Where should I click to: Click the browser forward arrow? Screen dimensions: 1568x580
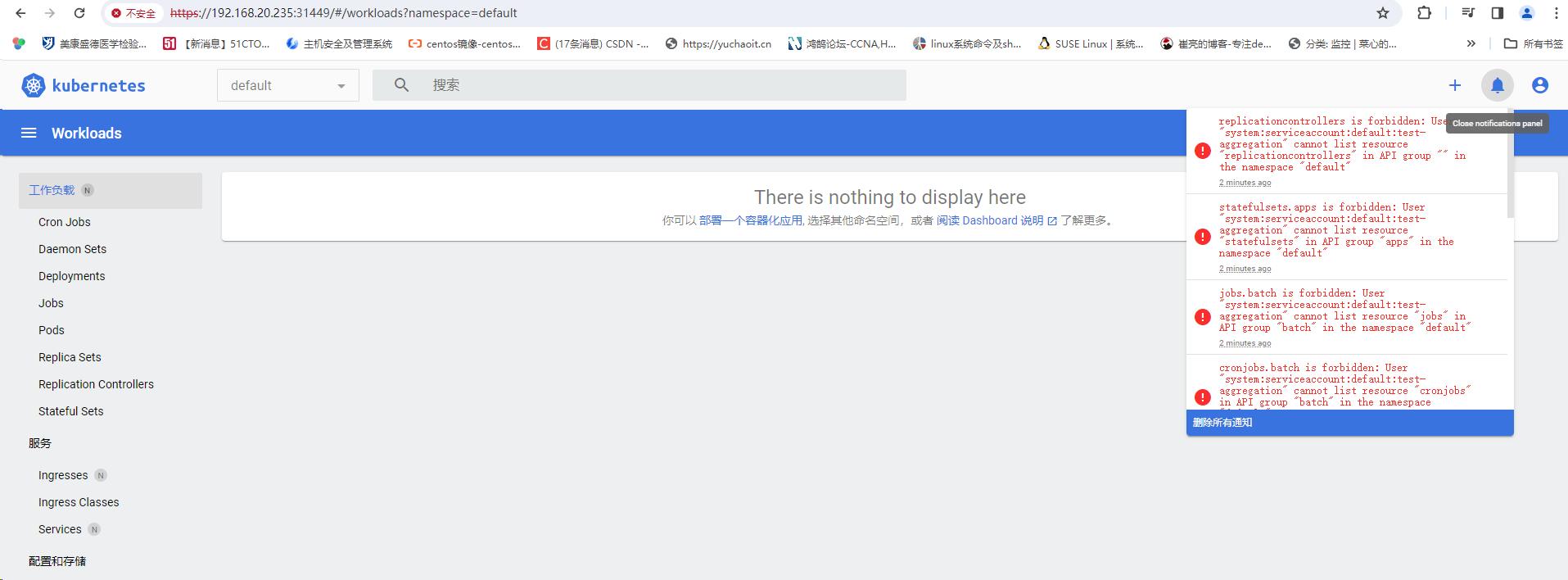pos(50,13)
